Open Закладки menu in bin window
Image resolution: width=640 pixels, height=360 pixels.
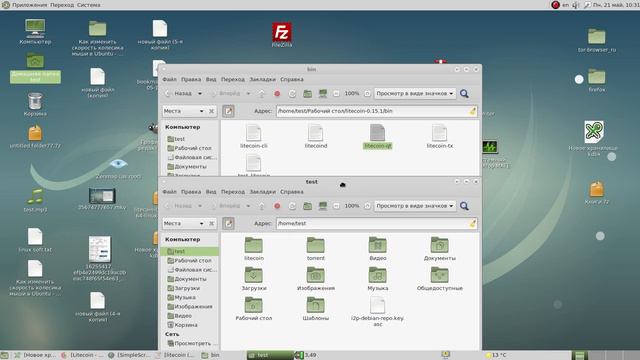[262, 79]
